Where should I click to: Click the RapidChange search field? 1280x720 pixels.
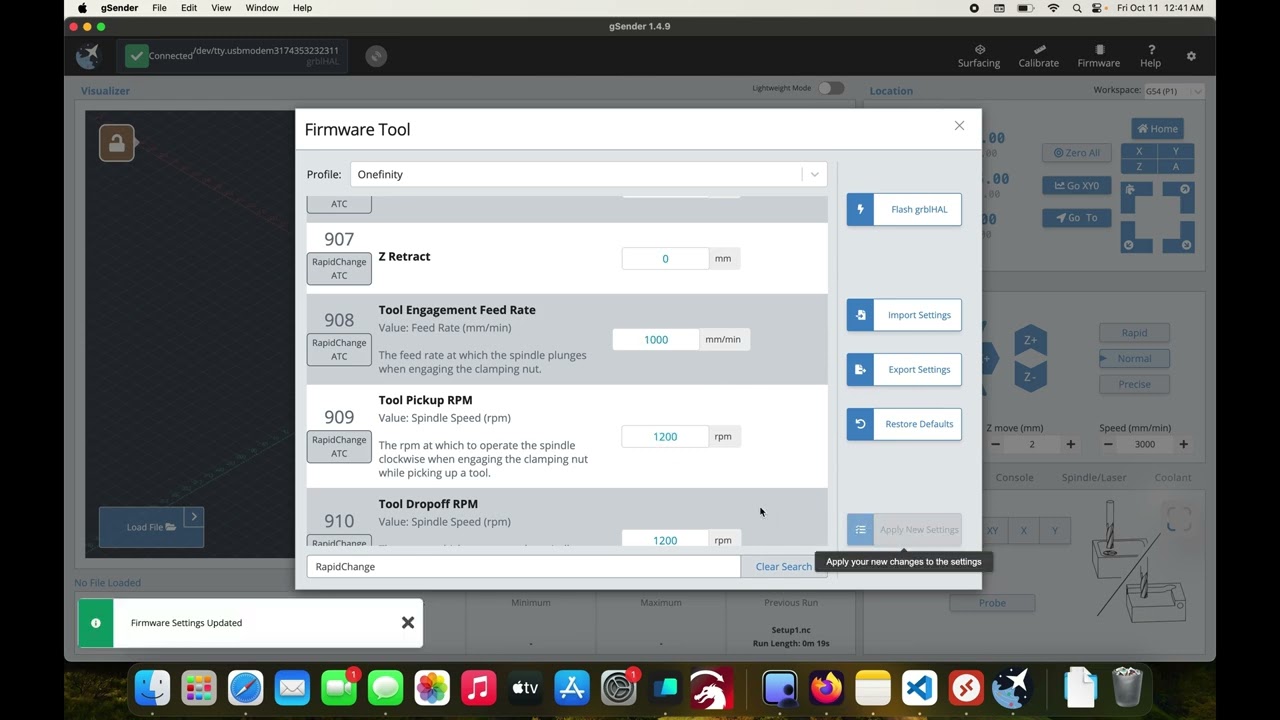[523, 567]
